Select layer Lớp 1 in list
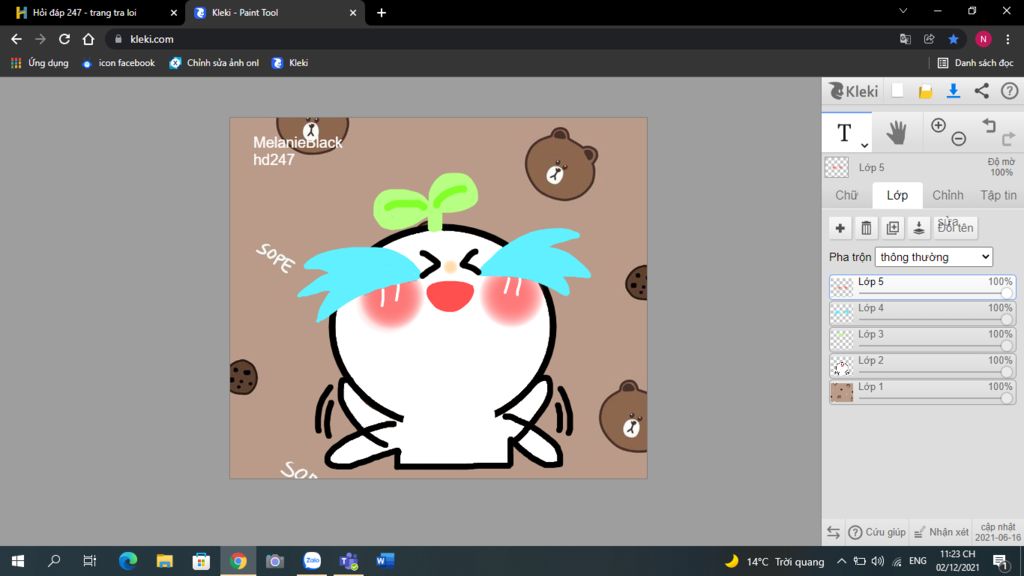 point(922,392)
